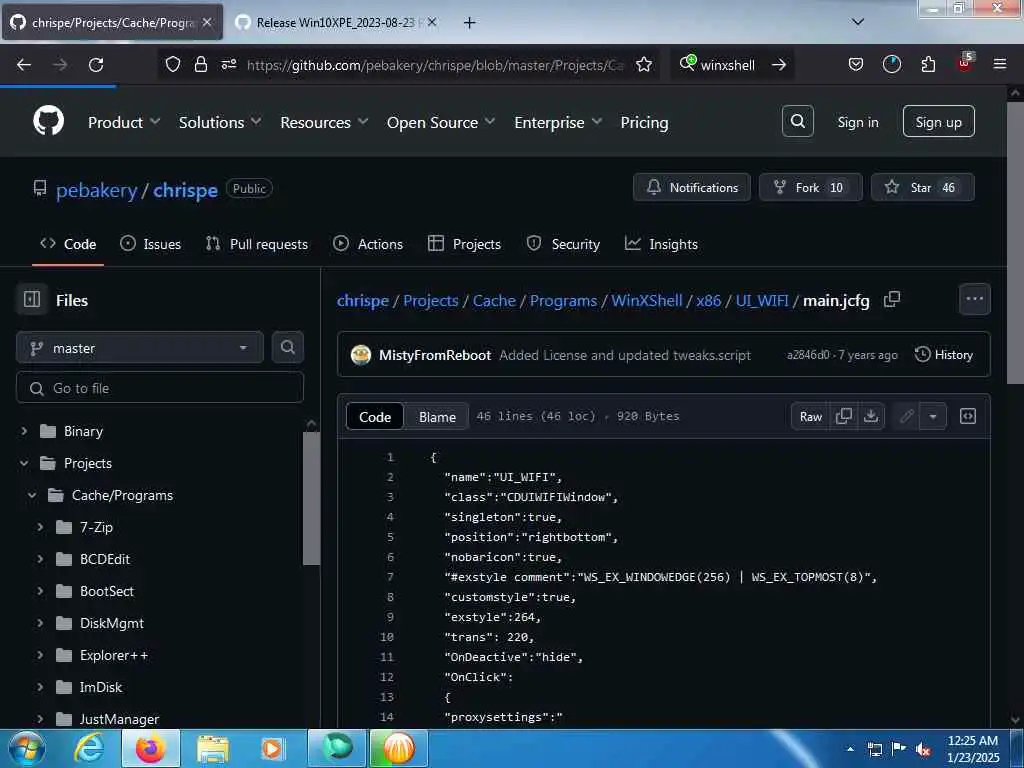The image size is (1024, 768).
Task: Open the master branch selector dropdown
Action: pos(140,347)
